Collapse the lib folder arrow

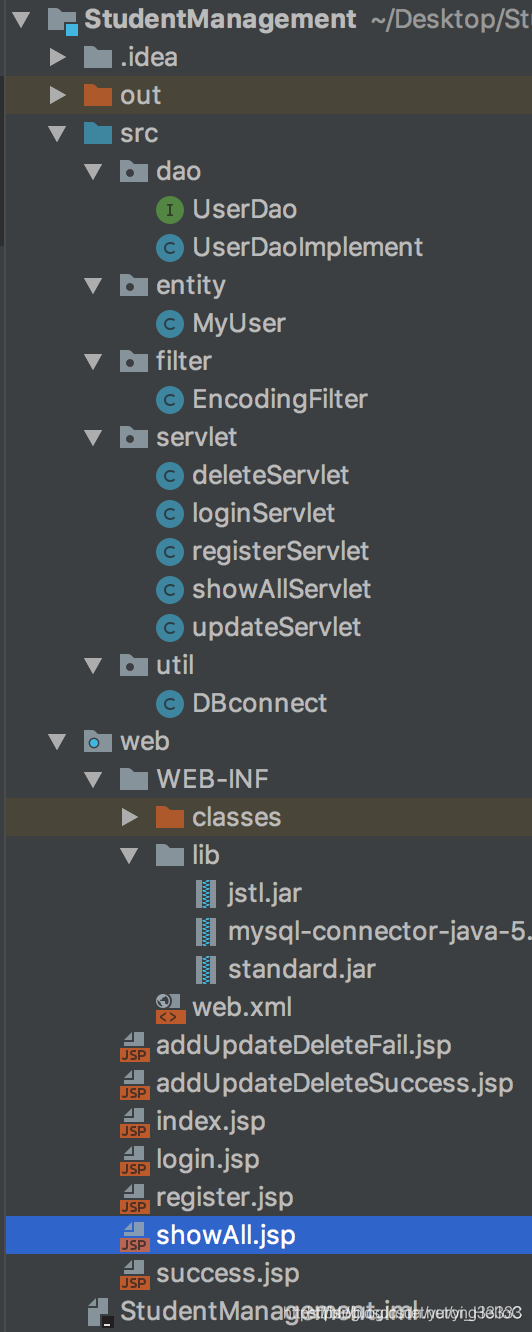[129, 855]
